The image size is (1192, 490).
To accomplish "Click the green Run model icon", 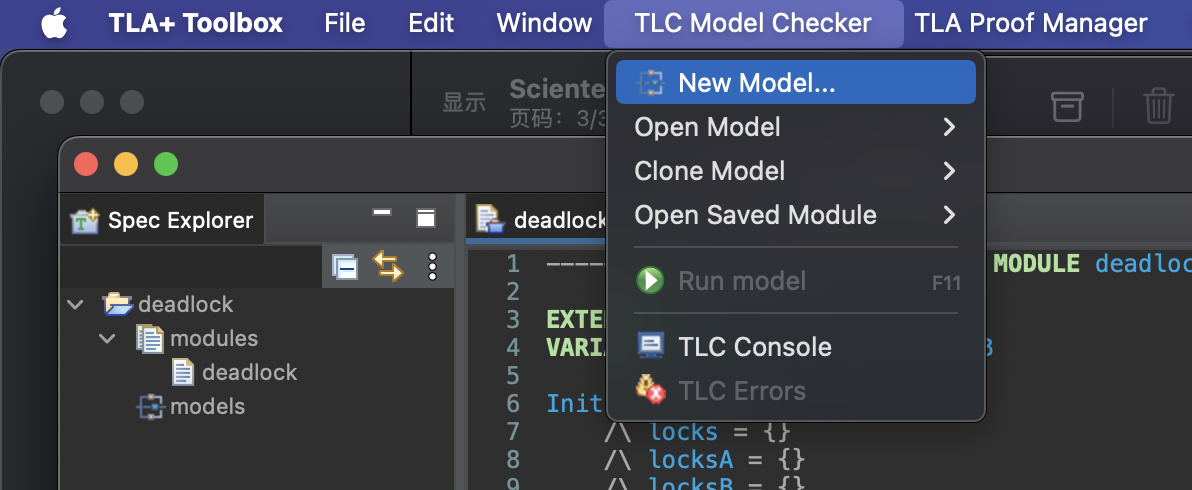I will [x=650, y=281].
